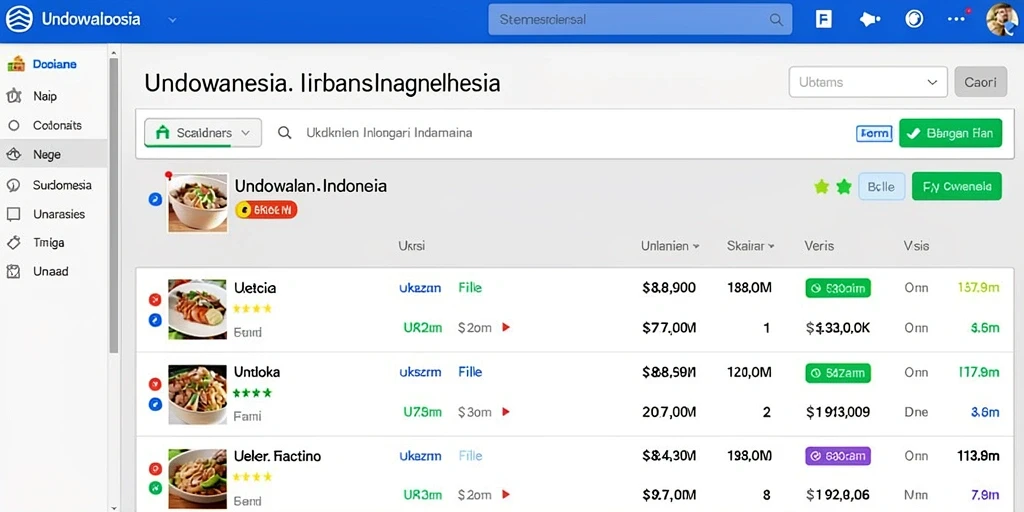Click the red arrow in Ueler. Fiactino row

[x=505, y=495]
